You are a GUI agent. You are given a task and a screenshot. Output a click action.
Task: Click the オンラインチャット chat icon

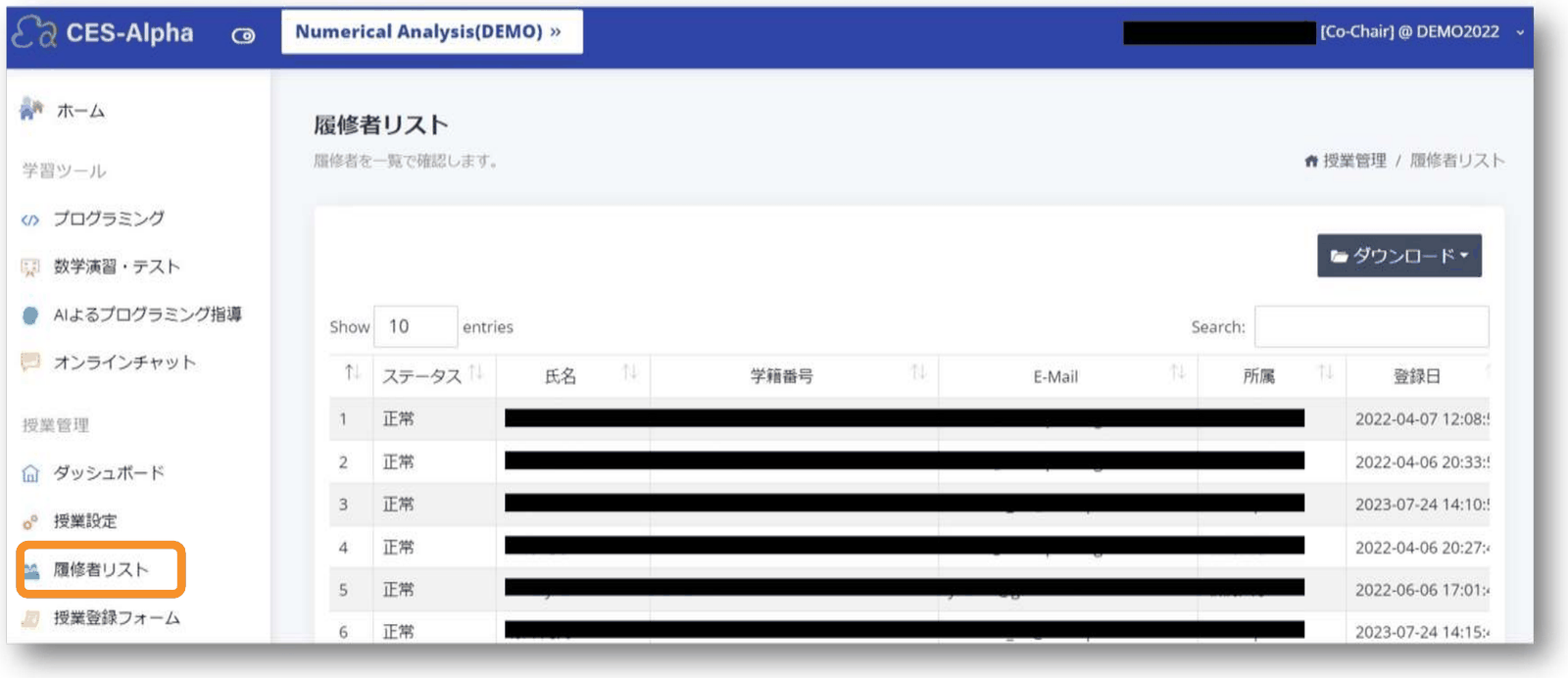point(30,363)
